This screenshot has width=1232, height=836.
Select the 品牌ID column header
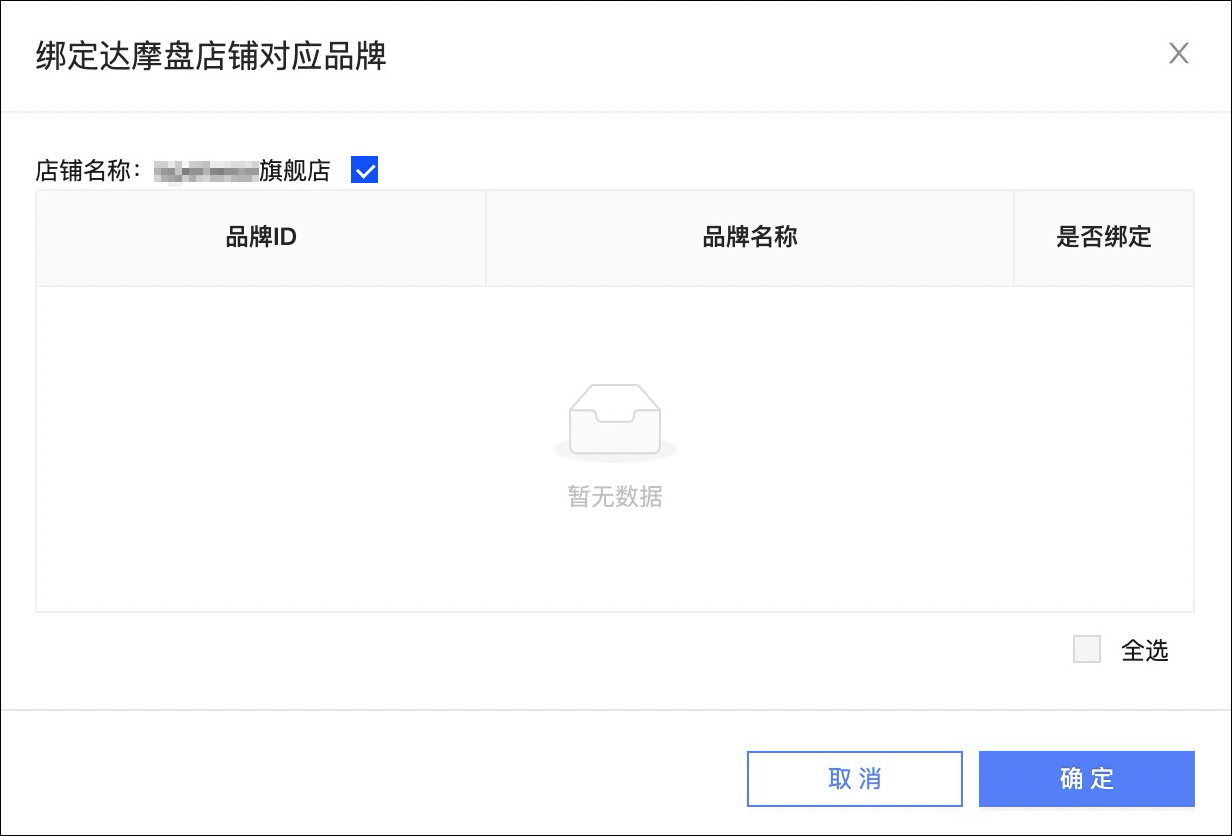click(x=261, y=238)
